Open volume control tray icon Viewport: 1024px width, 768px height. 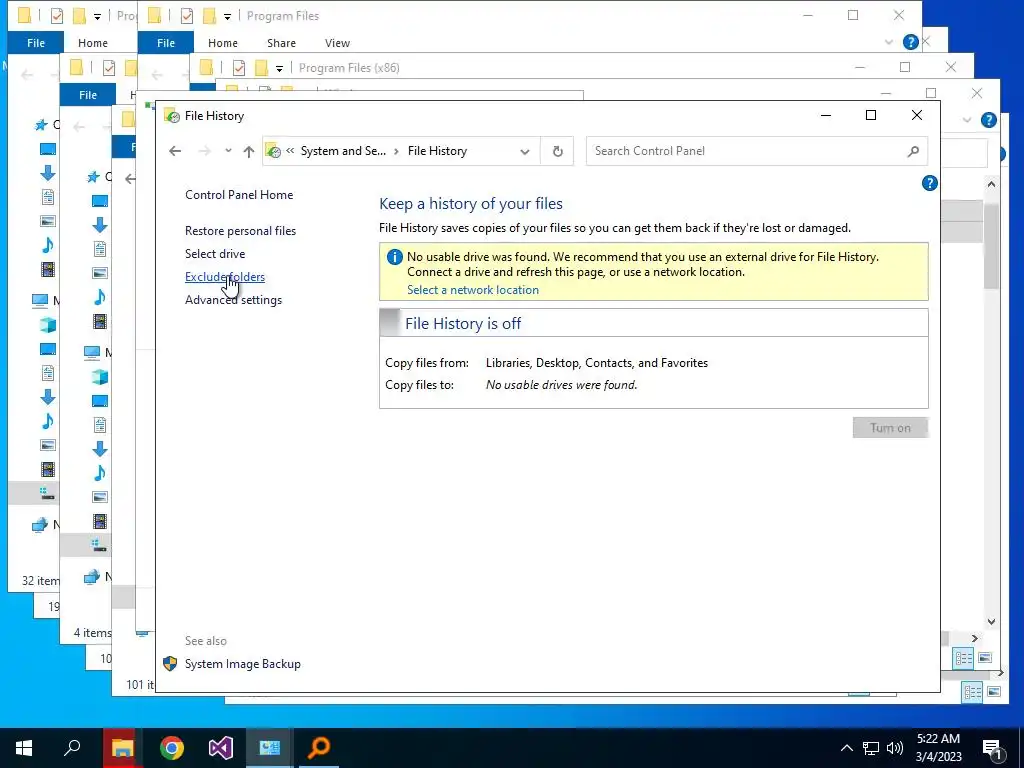[x=895, y=748]
